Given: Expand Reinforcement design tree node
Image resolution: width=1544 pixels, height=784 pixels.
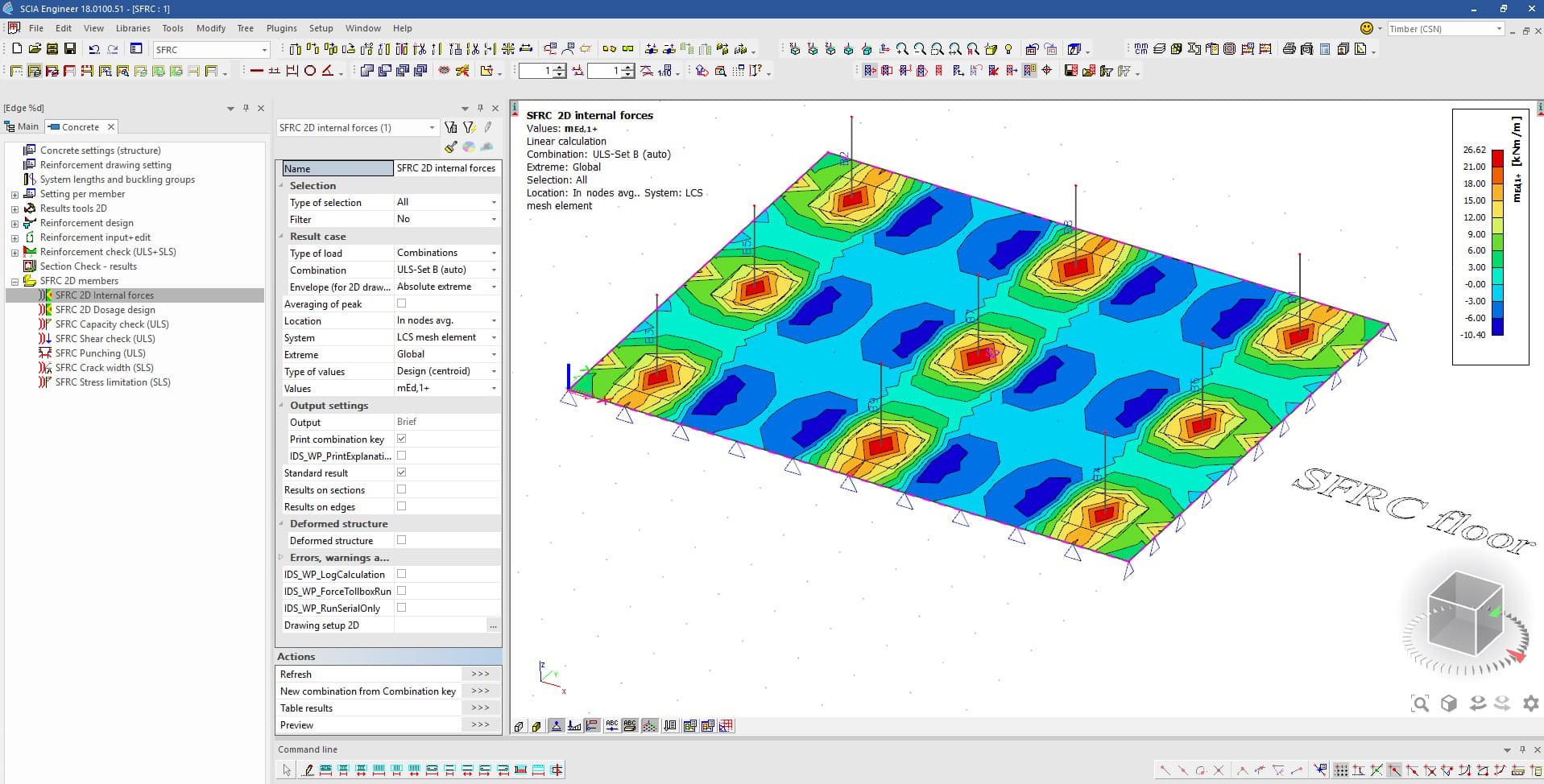Looking at the screenshot, I should [x=14, y=224].
